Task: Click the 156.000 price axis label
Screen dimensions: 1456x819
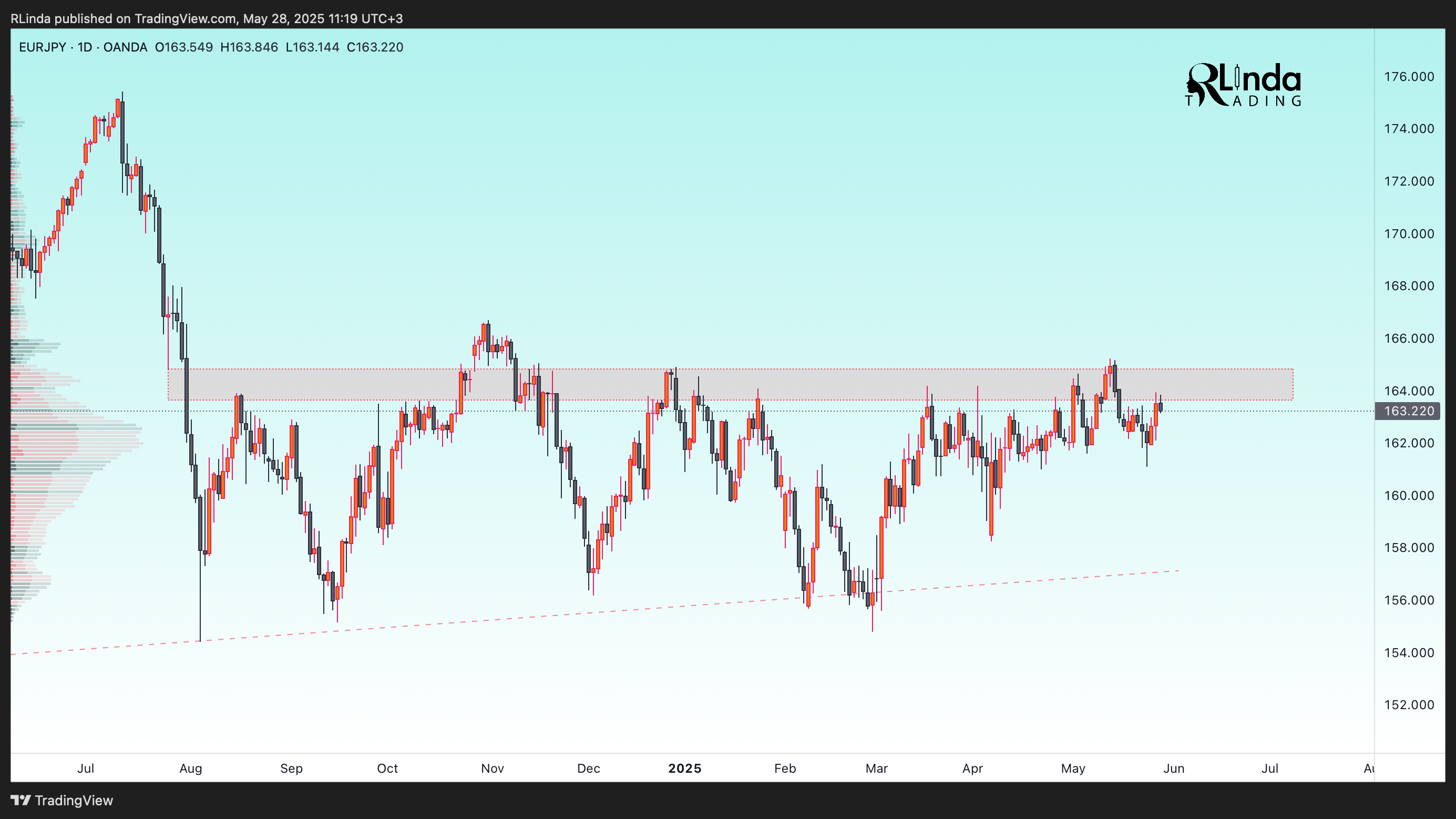Action: click(x=1409, y=600)
